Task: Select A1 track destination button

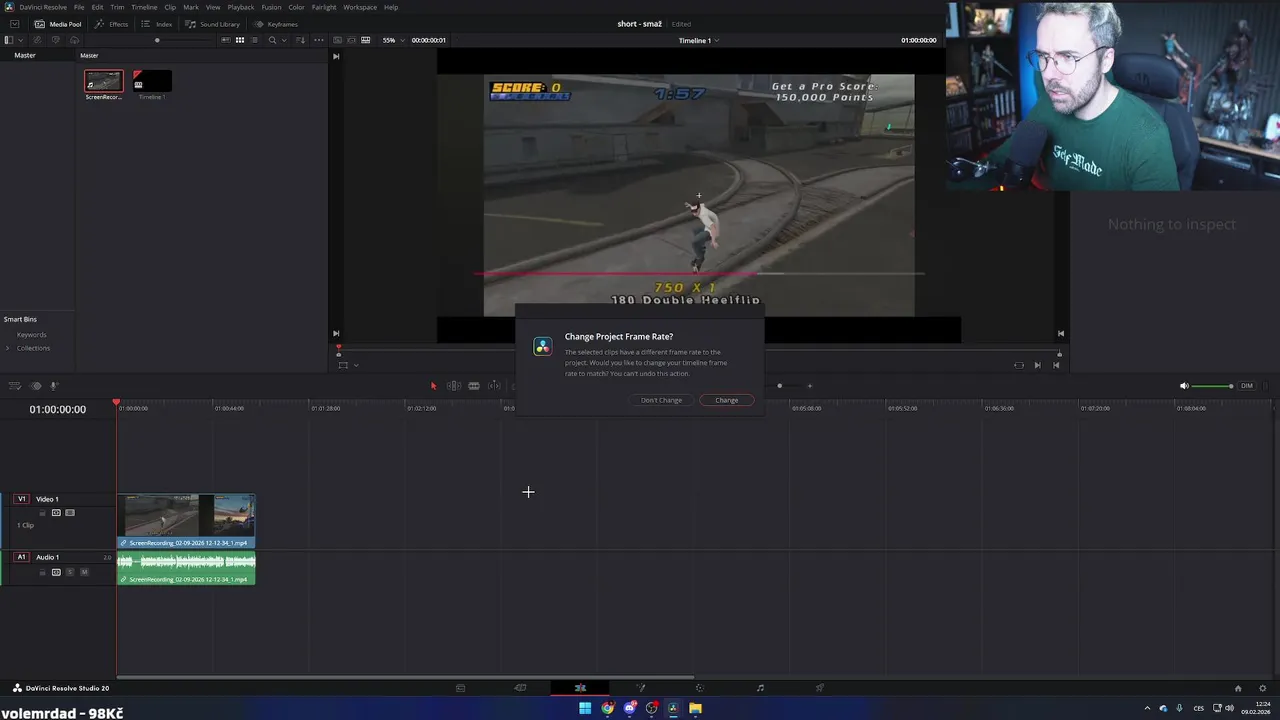Action: [22, 557]
